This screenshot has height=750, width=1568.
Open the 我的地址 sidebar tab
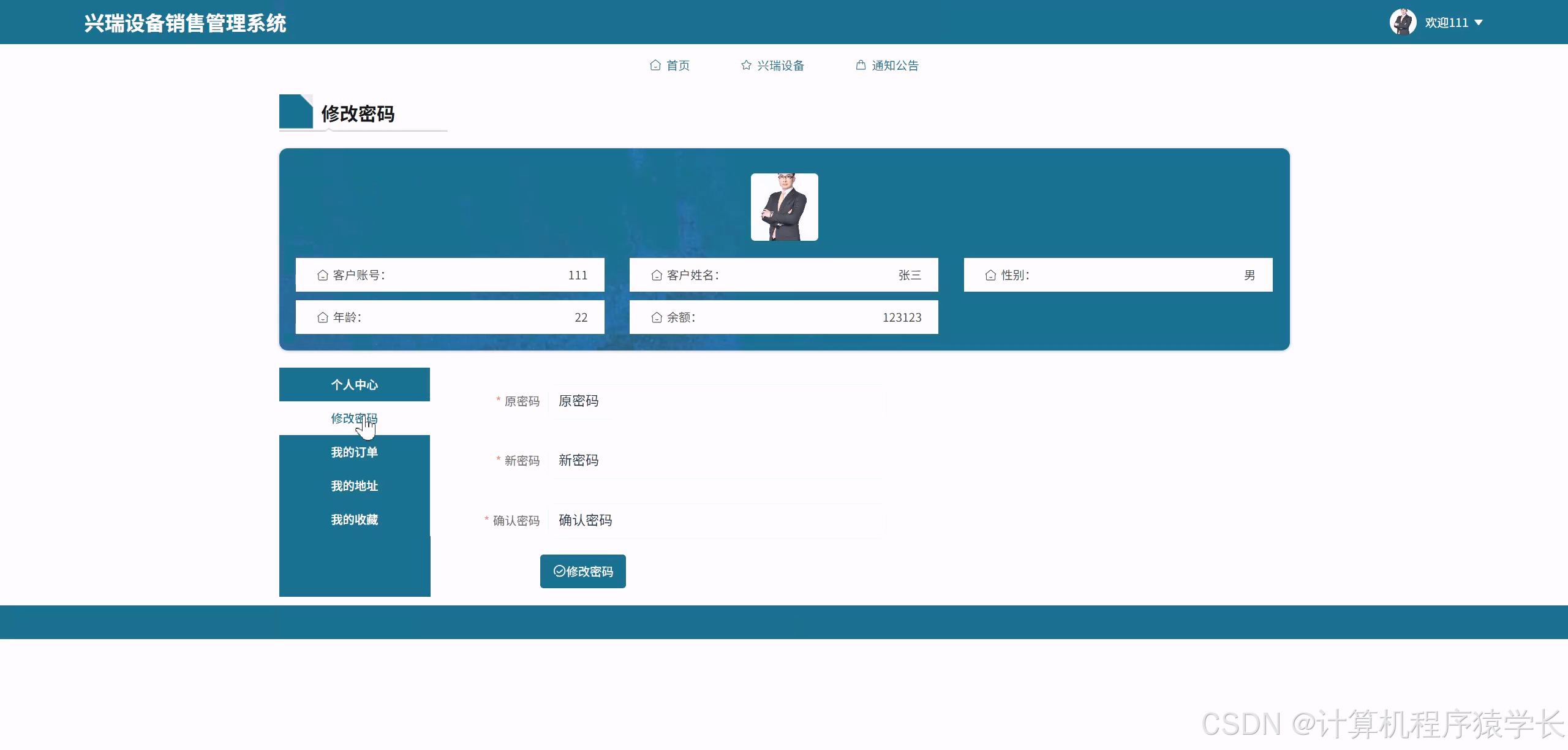coord(355,486)
